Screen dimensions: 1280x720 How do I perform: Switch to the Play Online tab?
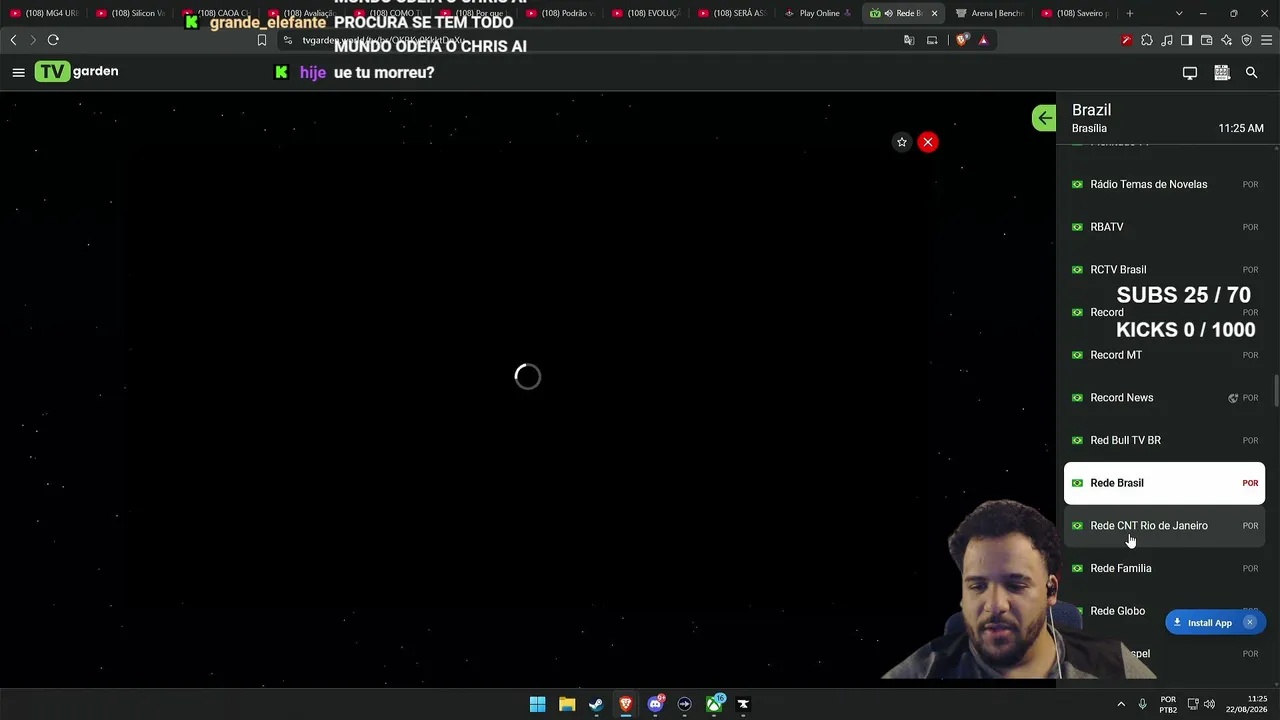[x=818, y=13]
